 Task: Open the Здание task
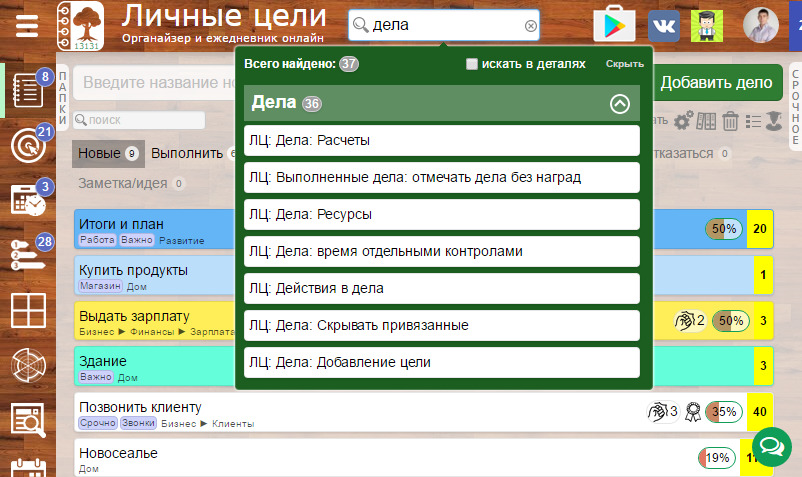pyautogui.click(x=103, y=361)
